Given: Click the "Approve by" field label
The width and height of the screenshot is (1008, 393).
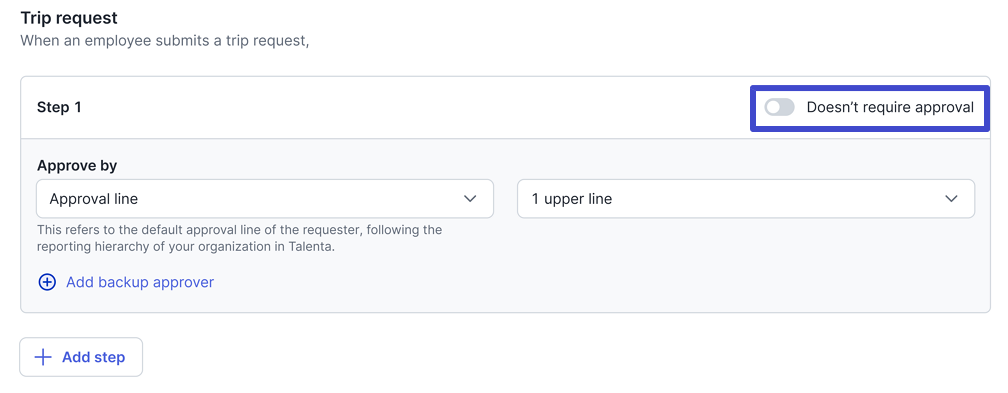Looking at the screenshot, I should click(x=77, y=165).
